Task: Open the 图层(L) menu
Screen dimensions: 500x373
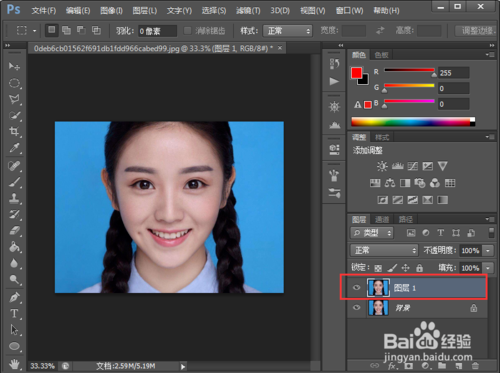Action: point(145,11)
